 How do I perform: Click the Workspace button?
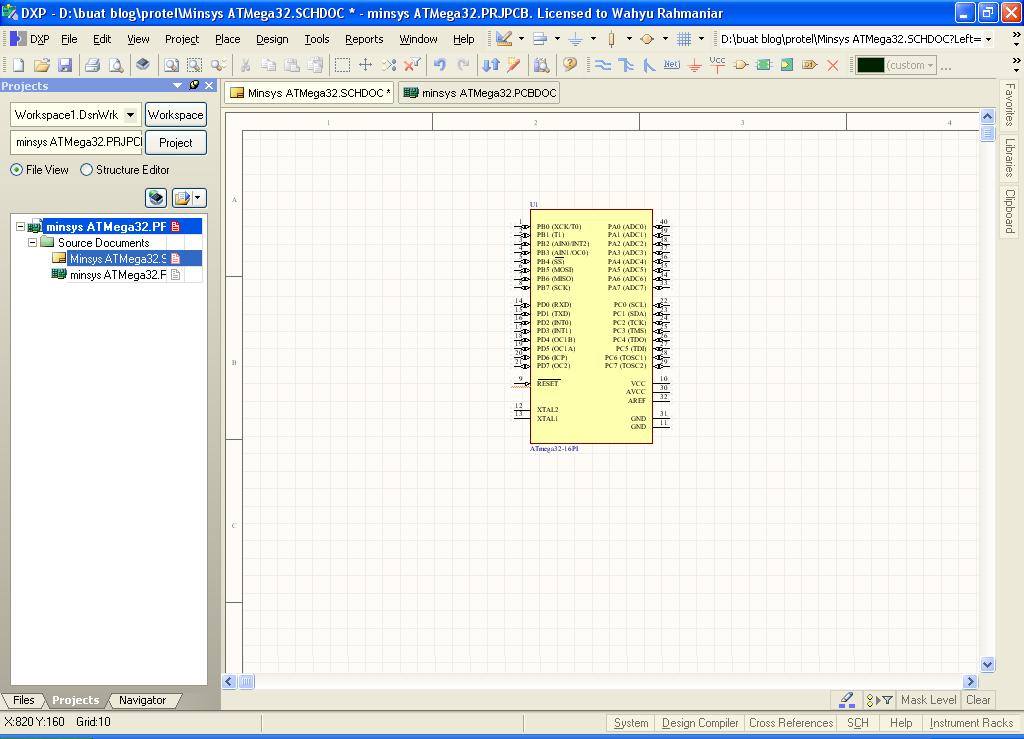(x=176, y=115)
